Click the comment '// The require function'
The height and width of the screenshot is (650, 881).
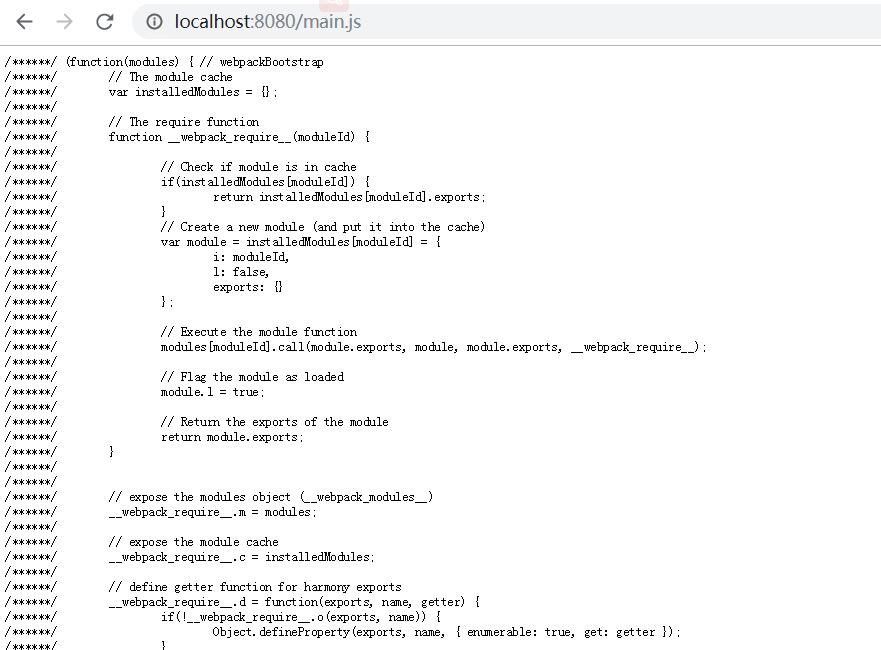click(184, 122)
